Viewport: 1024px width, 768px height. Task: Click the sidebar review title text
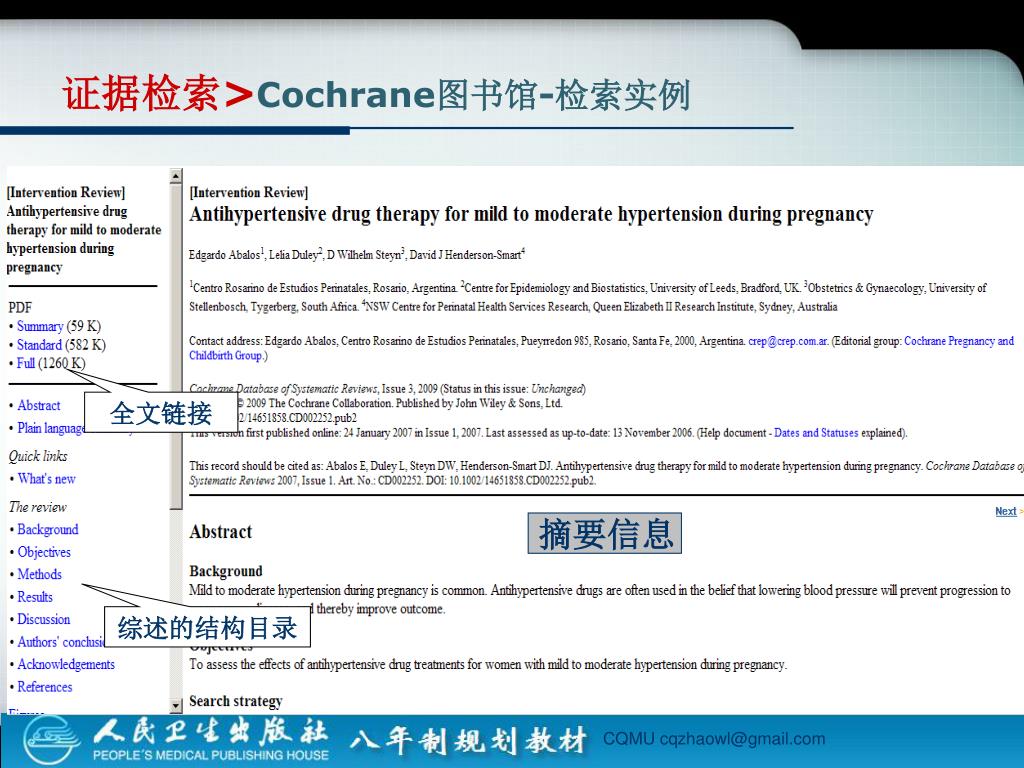(x=84, y=239)
